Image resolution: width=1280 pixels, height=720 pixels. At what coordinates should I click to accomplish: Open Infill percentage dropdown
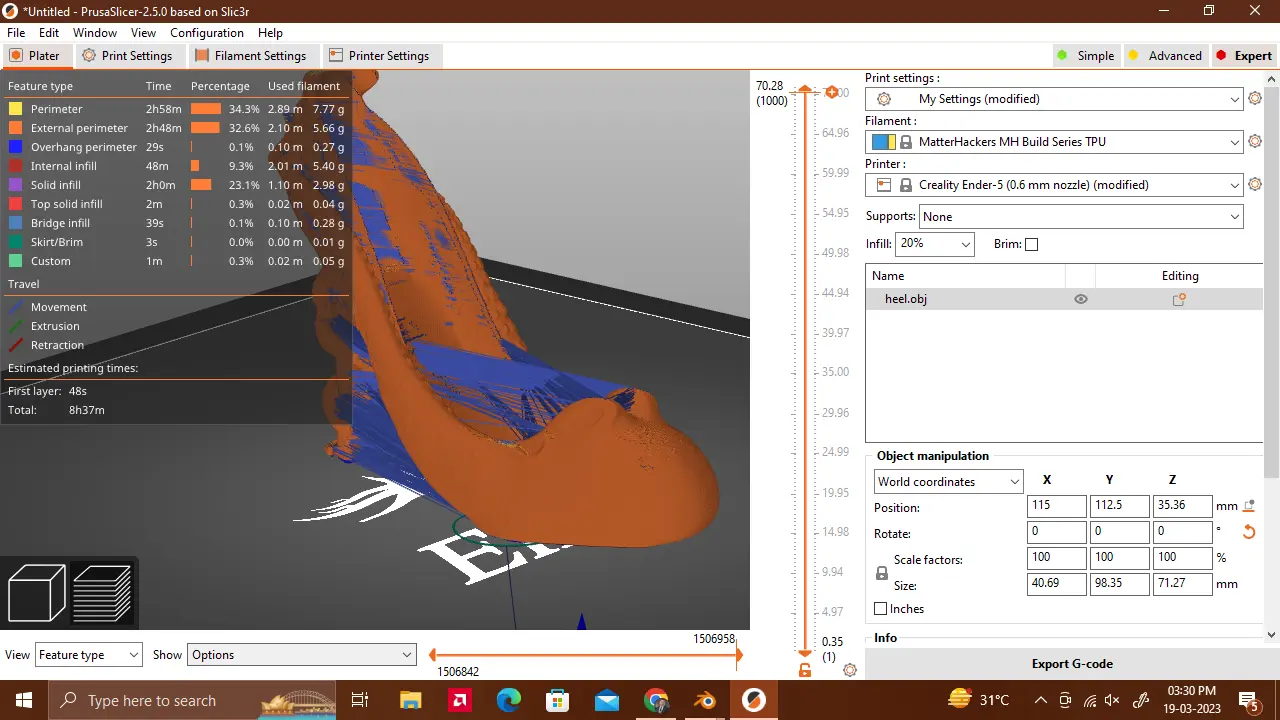(934, 243)
